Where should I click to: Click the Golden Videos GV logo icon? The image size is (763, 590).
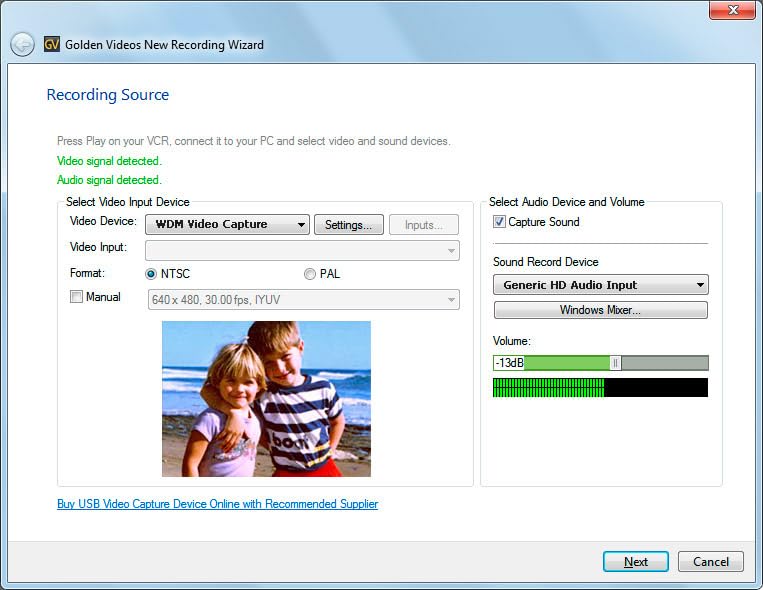52,45
